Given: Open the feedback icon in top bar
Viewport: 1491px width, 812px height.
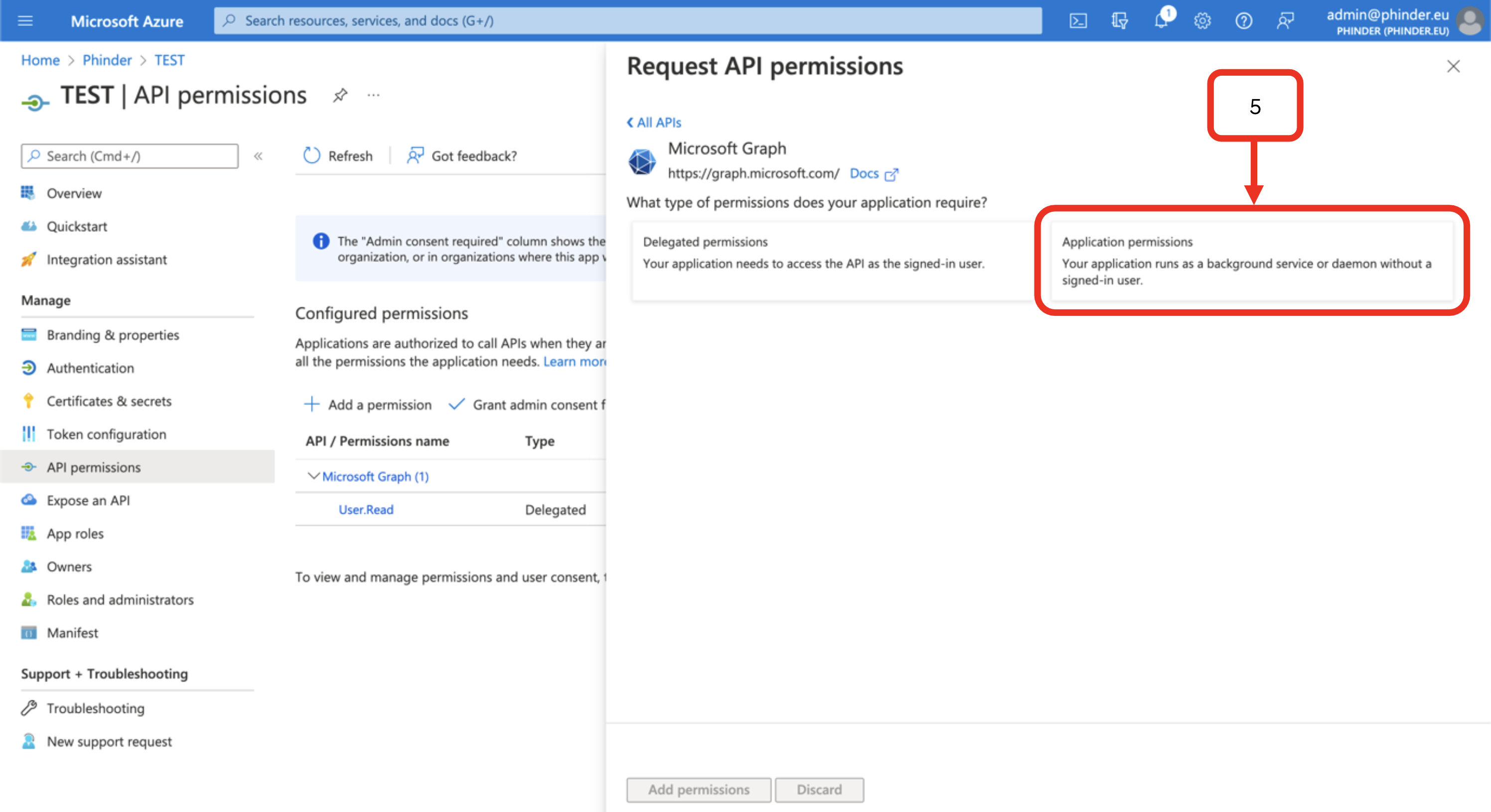Looking at the screenshot, I should 1285,21.
